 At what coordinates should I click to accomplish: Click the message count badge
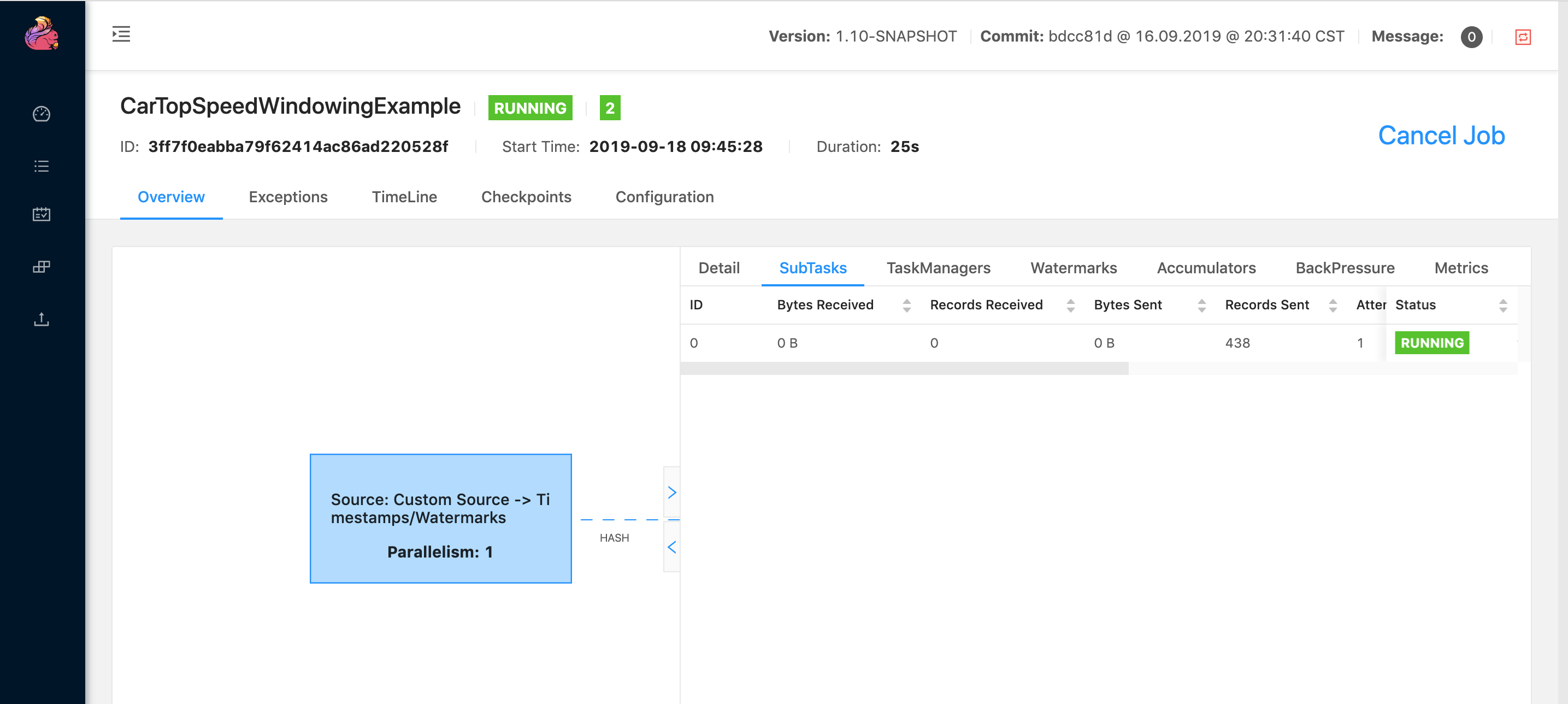[x=1471, y=37]
